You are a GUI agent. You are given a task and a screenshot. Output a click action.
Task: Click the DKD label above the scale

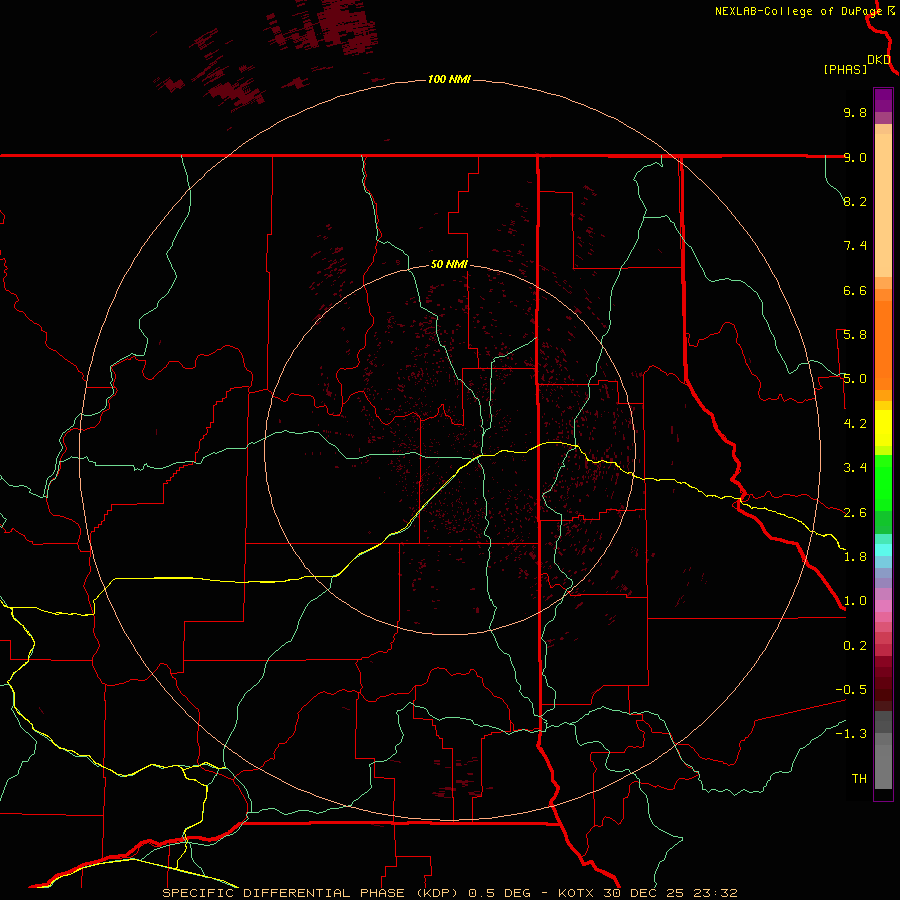tap(879, 60)
